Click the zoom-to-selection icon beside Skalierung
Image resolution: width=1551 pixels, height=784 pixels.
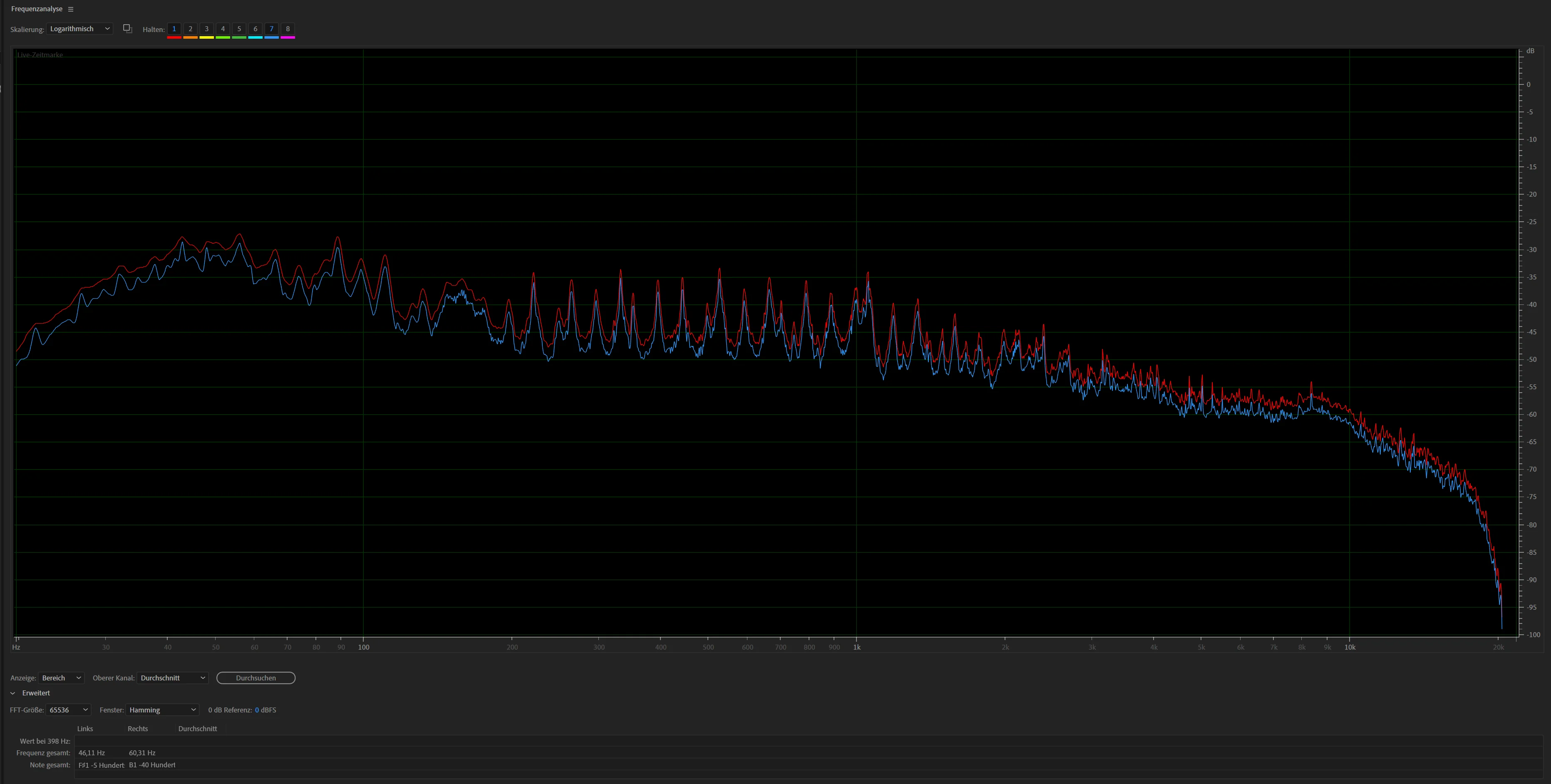pos(128,29)
